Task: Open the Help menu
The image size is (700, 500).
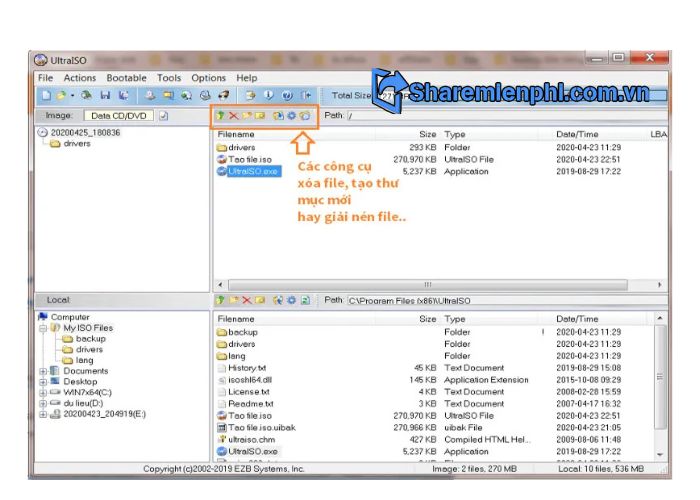Action: click(247, 78)
